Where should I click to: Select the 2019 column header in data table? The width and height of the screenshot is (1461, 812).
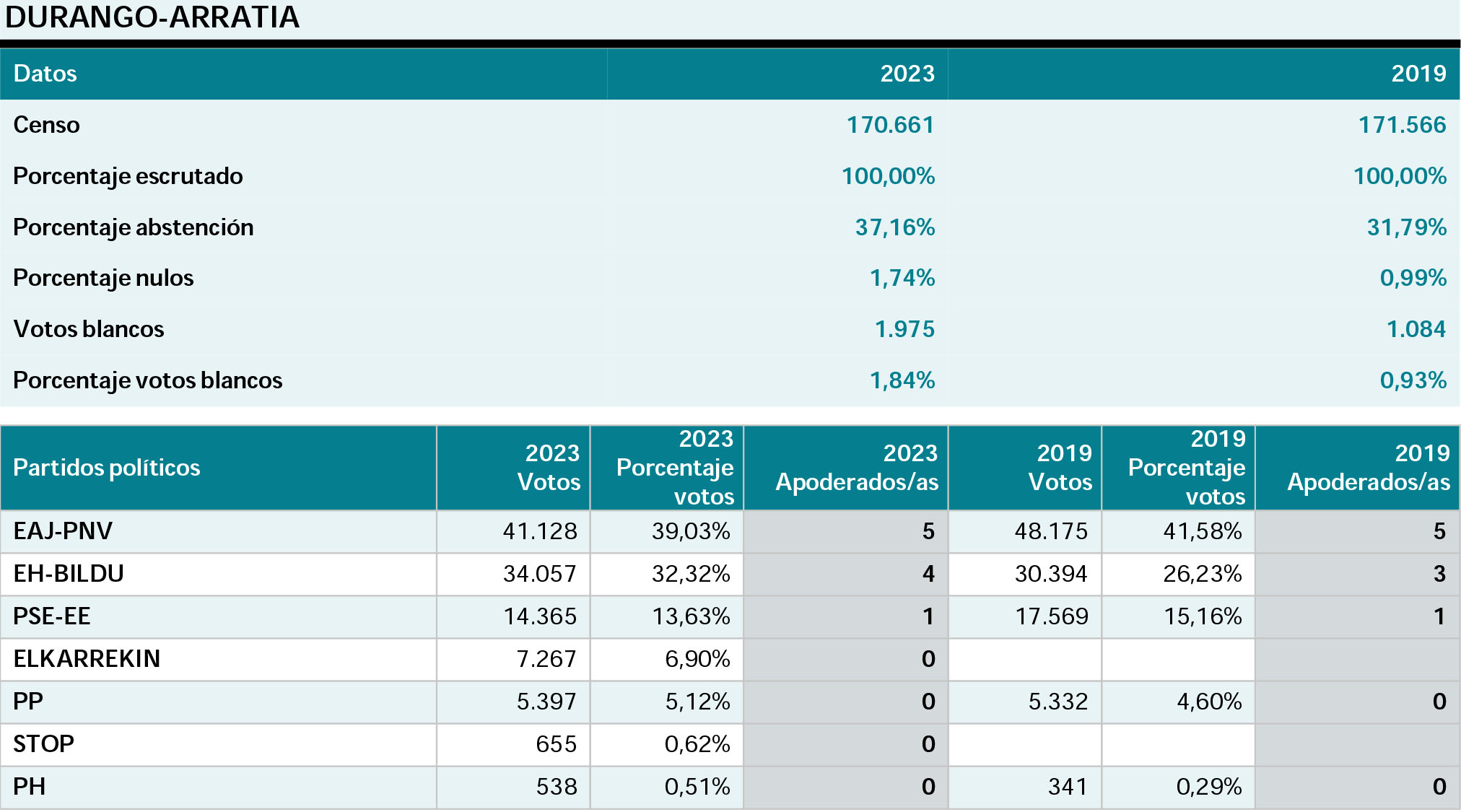pyautogui.click(x=1418, y=74)
